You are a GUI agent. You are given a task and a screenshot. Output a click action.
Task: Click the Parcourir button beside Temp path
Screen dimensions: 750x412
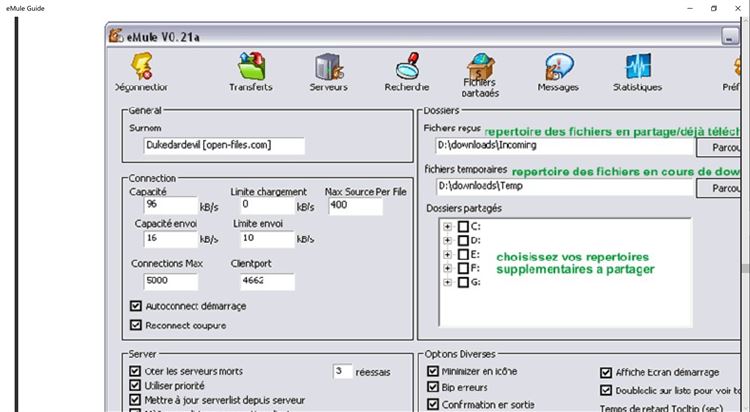tap(719, 188)
